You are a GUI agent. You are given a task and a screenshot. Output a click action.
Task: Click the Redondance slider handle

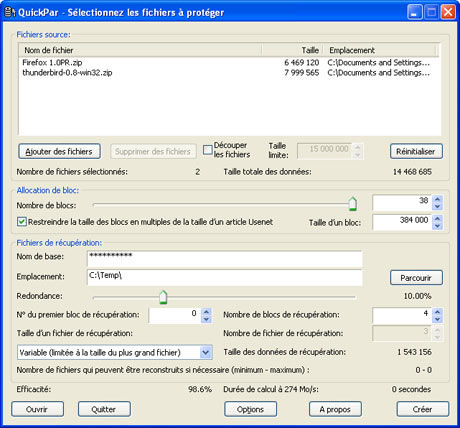click(163, 297)
